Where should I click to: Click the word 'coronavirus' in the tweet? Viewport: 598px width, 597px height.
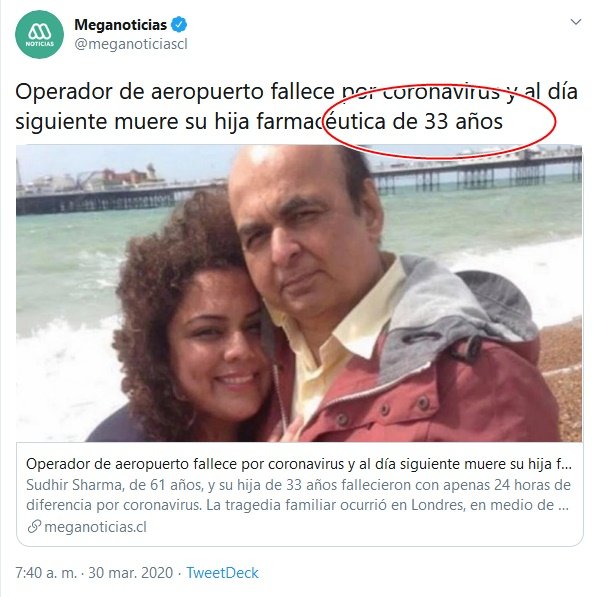(441, 92)
